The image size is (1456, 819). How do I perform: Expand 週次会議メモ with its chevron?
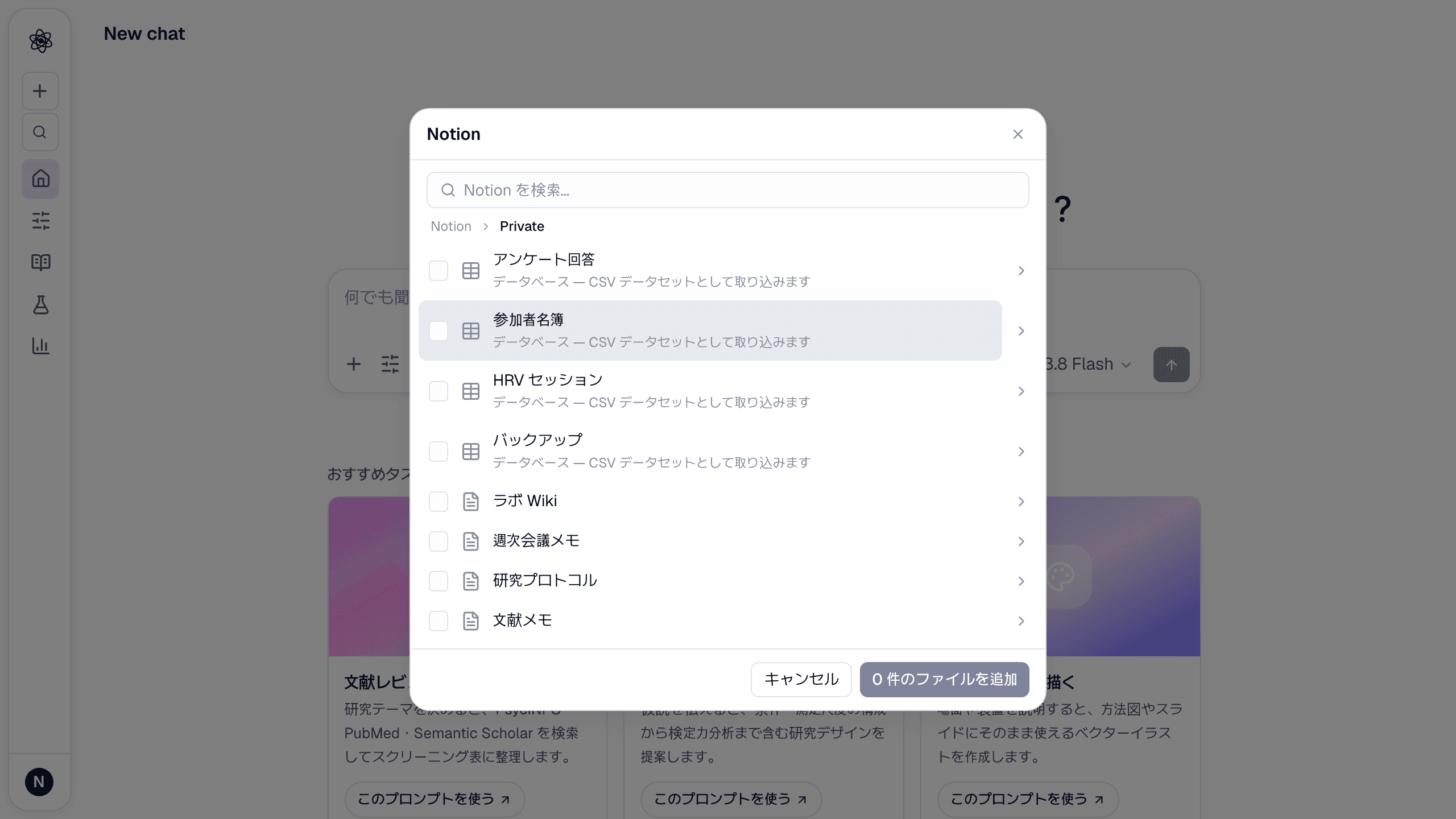(1021, 541)
